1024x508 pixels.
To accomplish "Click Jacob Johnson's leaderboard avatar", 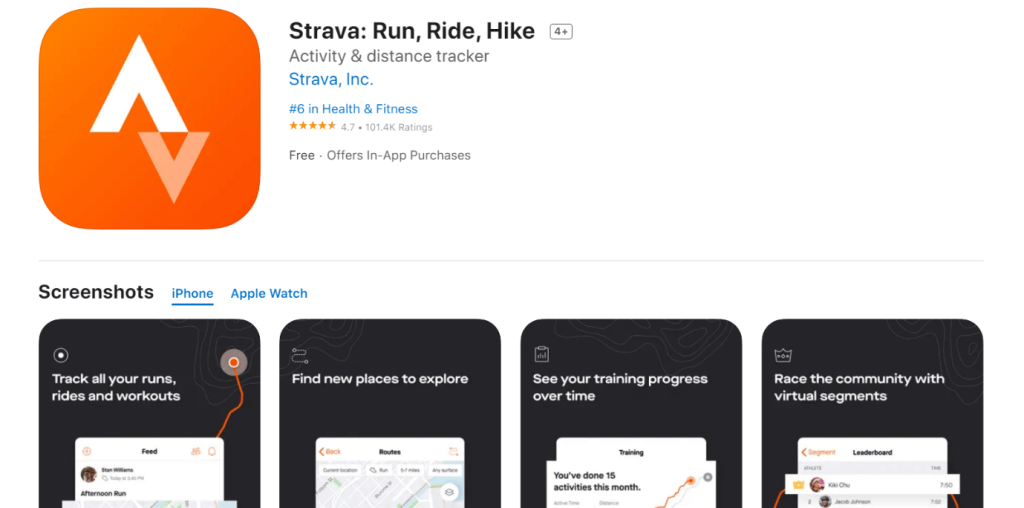I will point(824,501).
